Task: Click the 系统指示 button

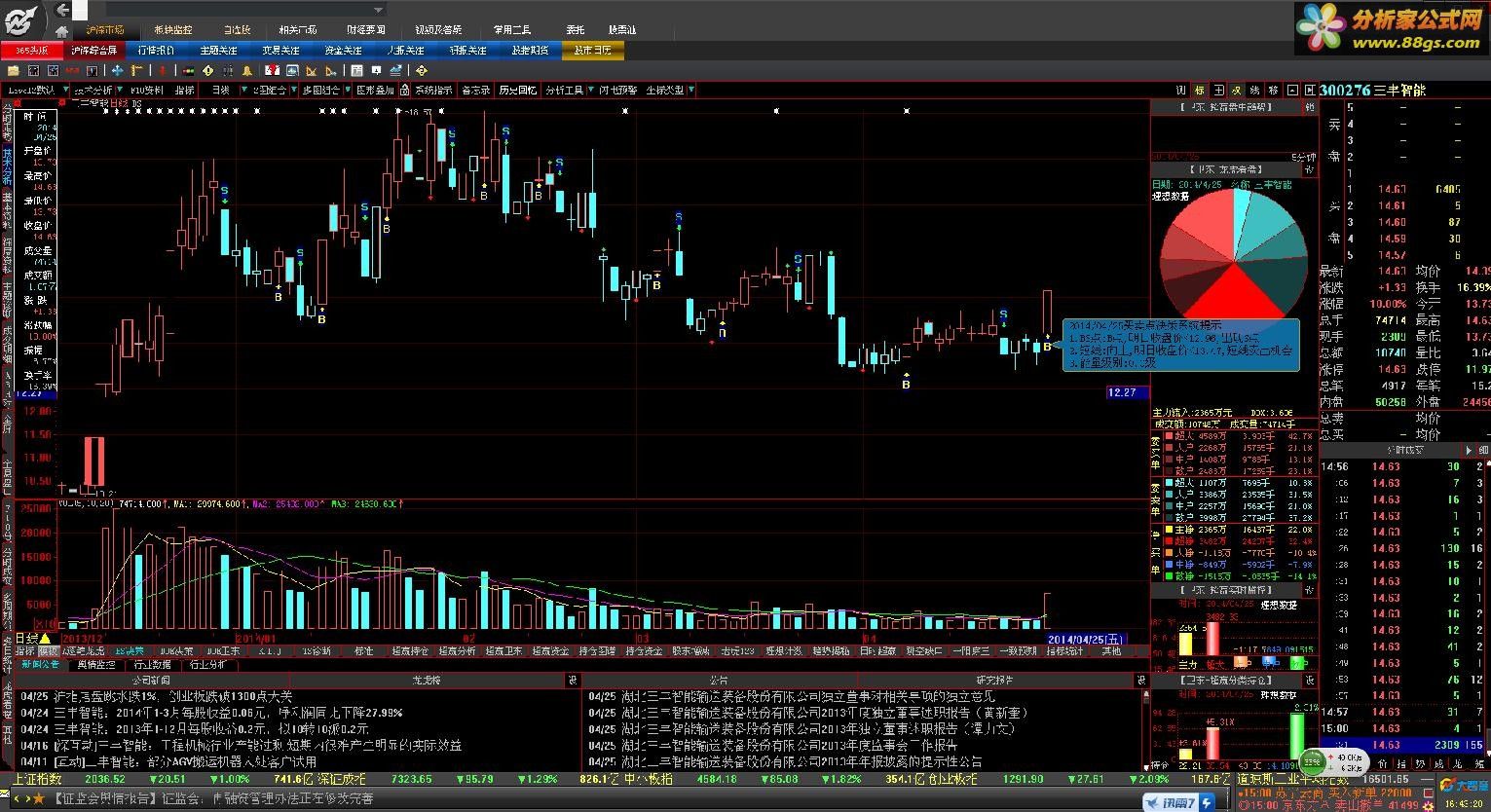Action: click(x=433, y=90)
